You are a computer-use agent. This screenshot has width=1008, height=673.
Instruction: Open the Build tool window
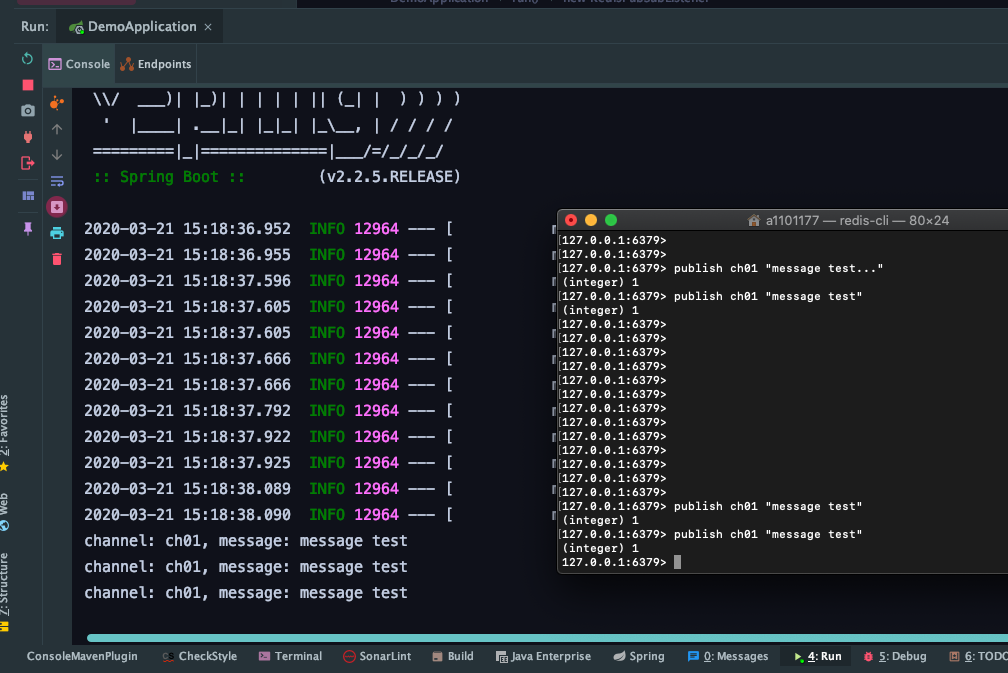(453, 656)
